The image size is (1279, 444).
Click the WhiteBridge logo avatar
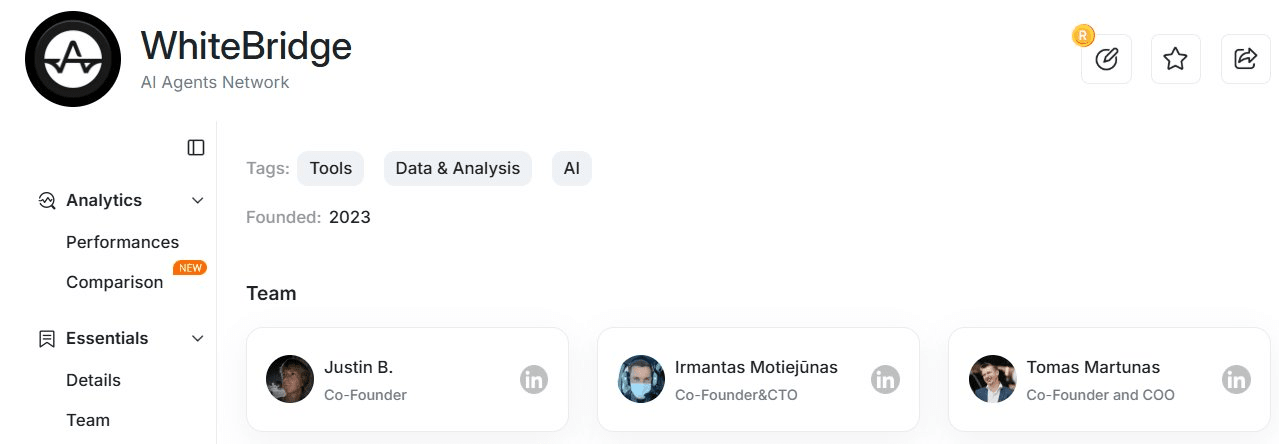tap(73, 59)
